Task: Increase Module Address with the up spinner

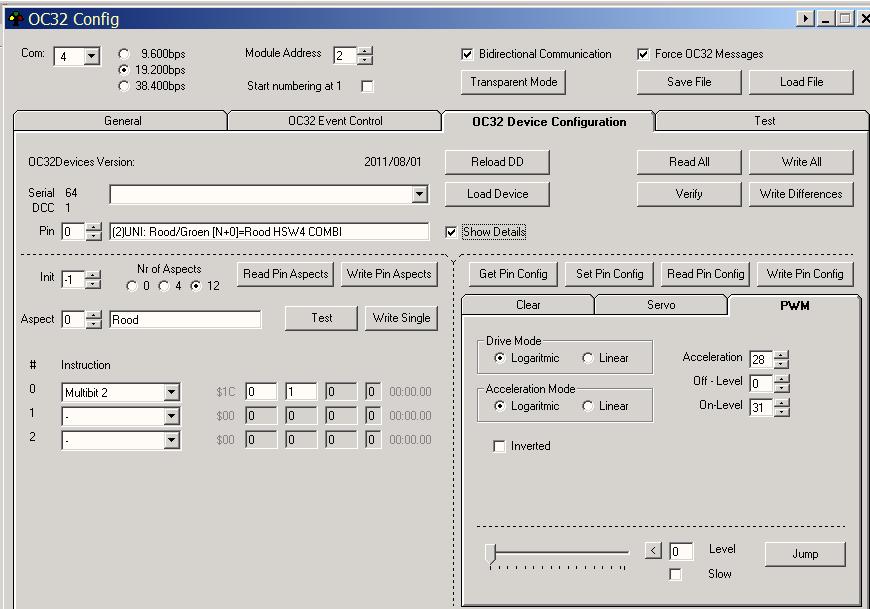Action: click(x=366, y=50)
